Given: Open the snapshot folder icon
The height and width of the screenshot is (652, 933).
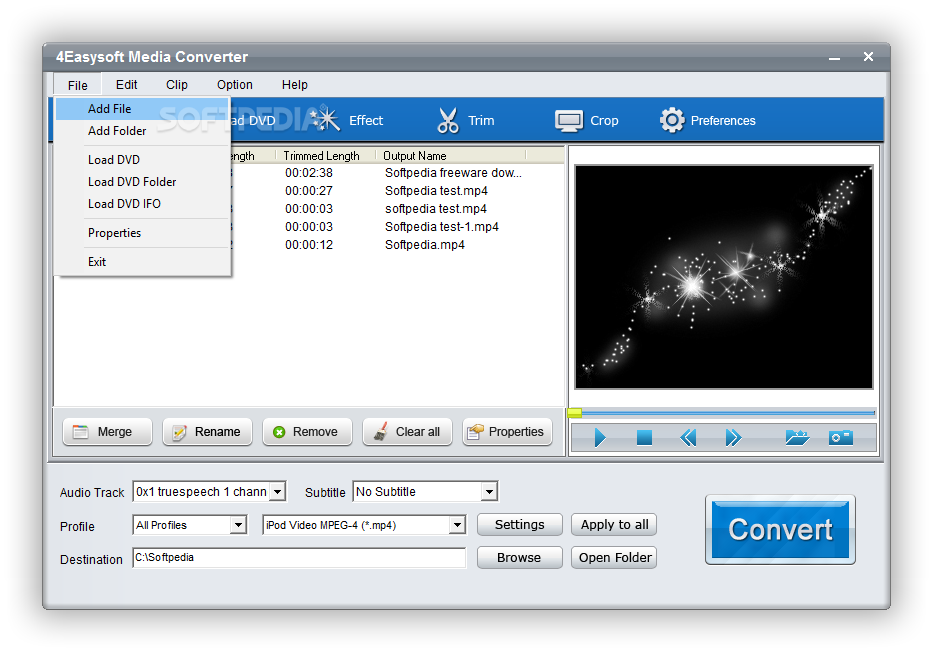Looking at the screenshot, I should click(x=797, y=438).
